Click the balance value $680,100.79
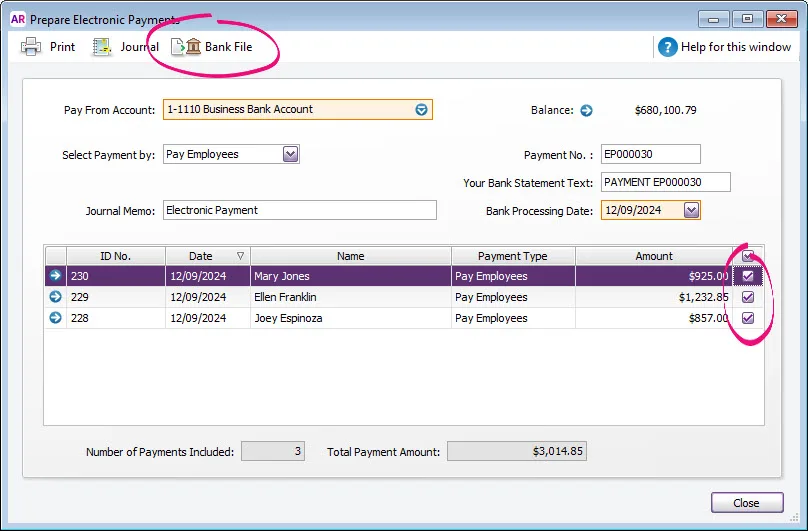 [x=665, y=110]
